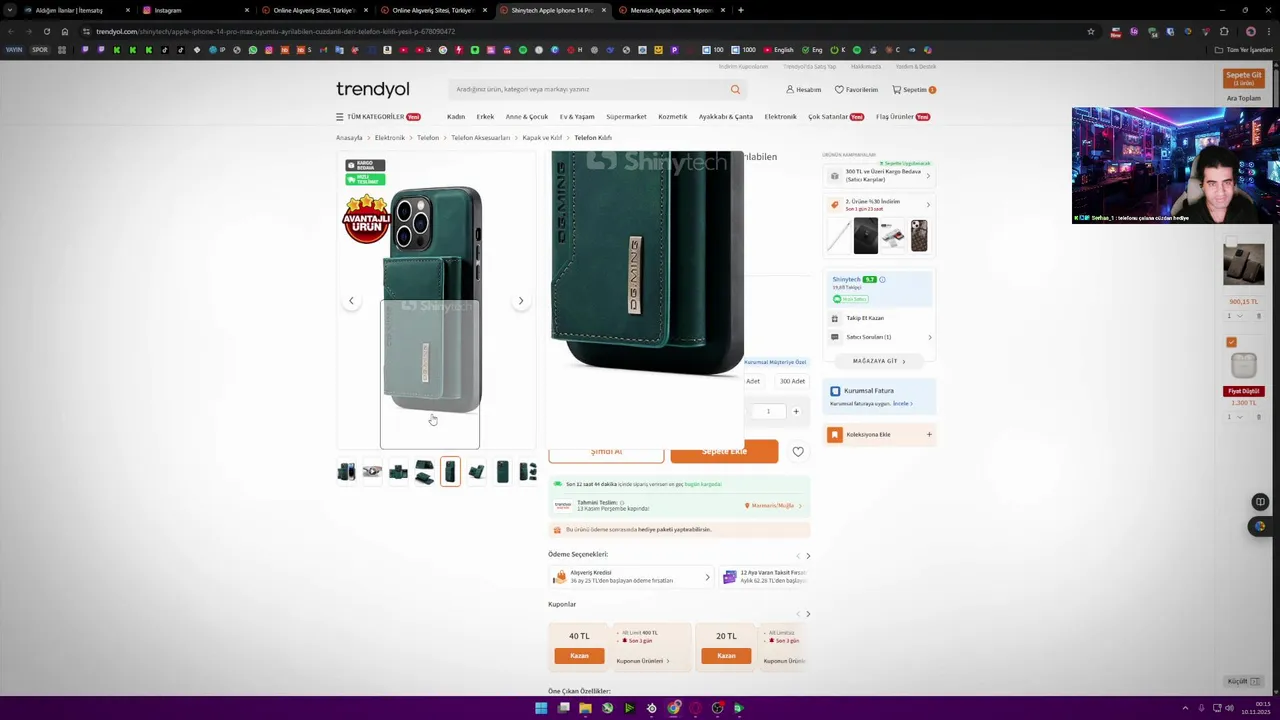Uncheck the earbuds cart item checkbox
Viewport: 1280px width, 720px height.
point(1231,343)
